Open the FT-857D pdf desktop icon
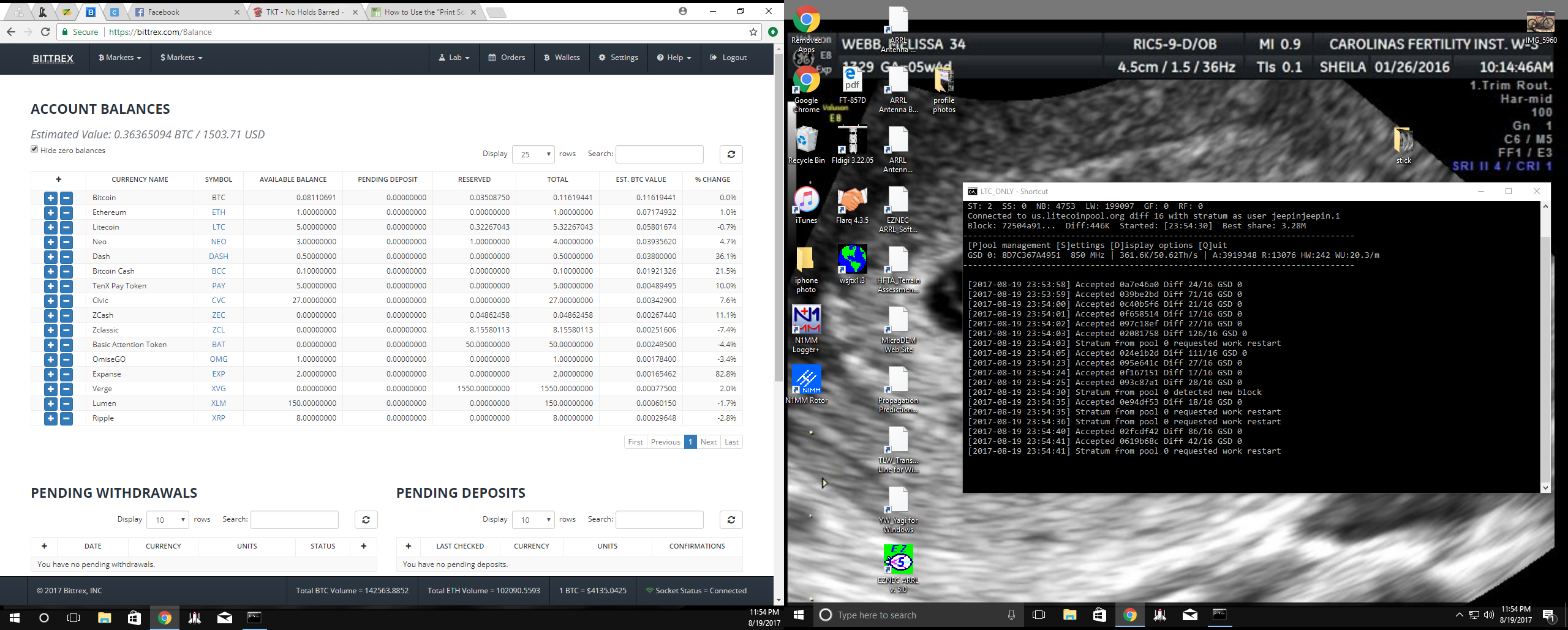The width and height of the screenshot is (1568, 630). (x=852, y=86)
